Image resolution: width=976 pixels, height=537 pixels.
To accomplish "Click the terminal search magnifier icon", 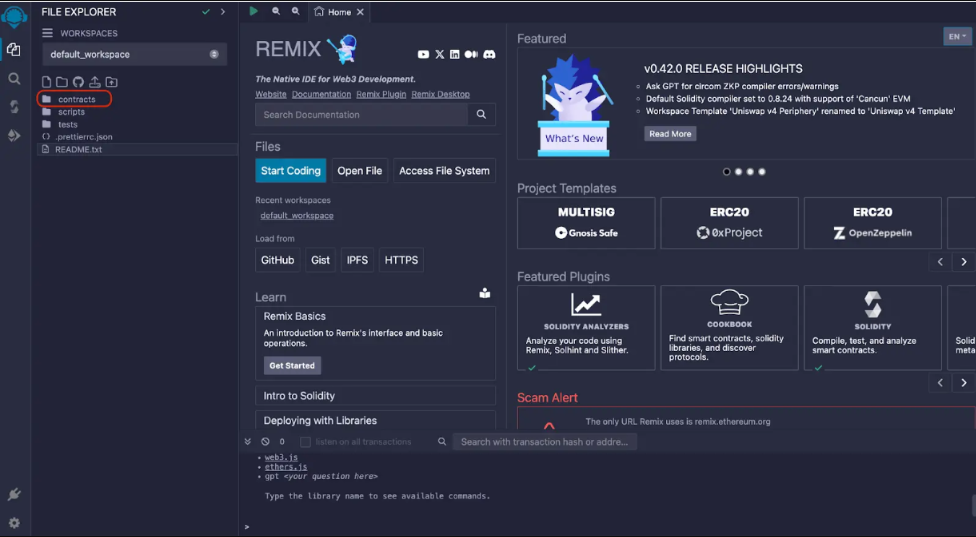I will coord(442,441).
